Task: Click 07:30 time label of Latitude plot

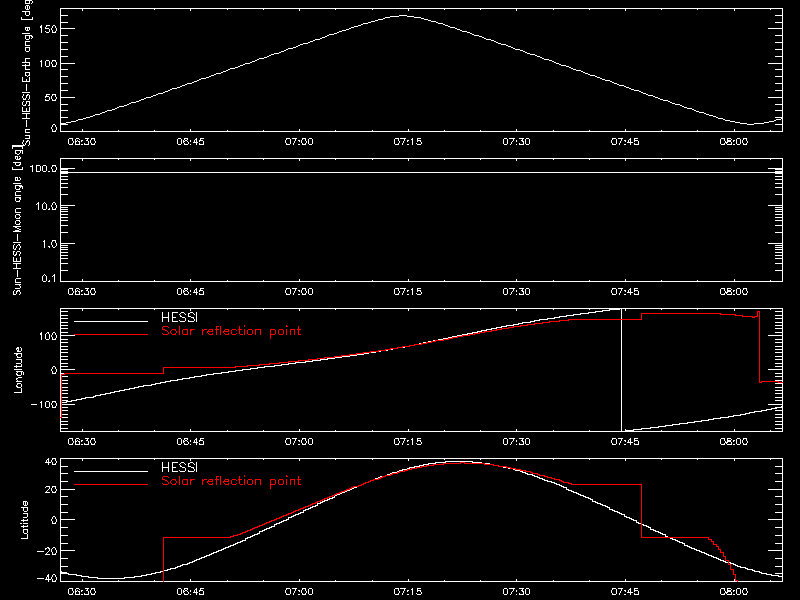Action: [516, 591]
